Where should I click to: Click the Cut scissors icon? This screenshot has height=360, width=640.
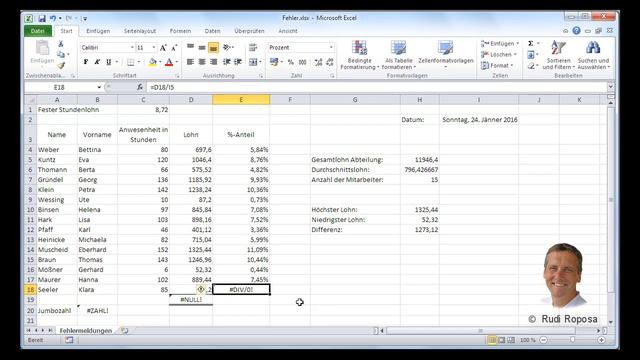[61, 44]
